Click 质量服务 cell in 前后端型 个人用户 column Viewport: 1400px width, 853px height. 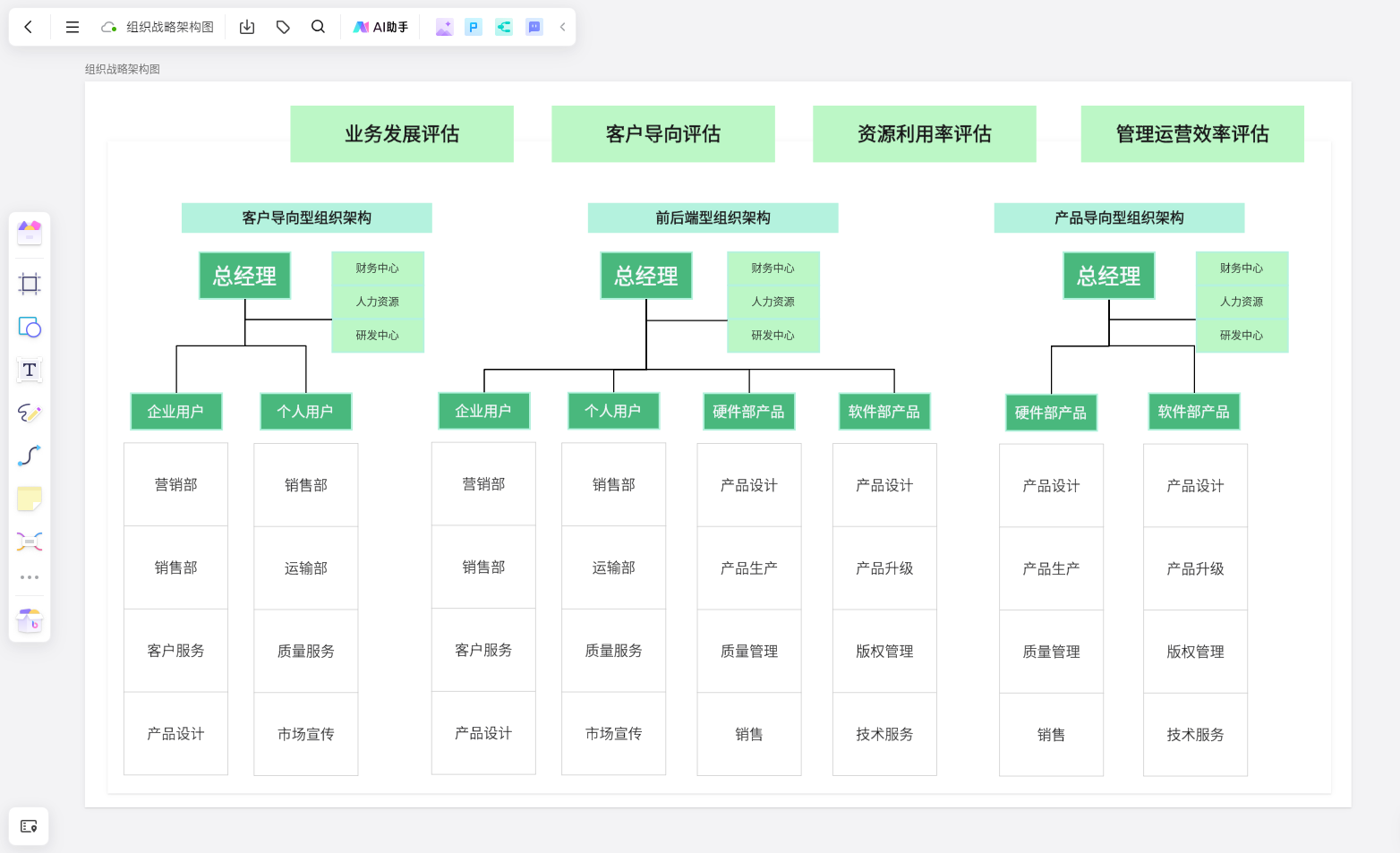(x=614, y=651)
